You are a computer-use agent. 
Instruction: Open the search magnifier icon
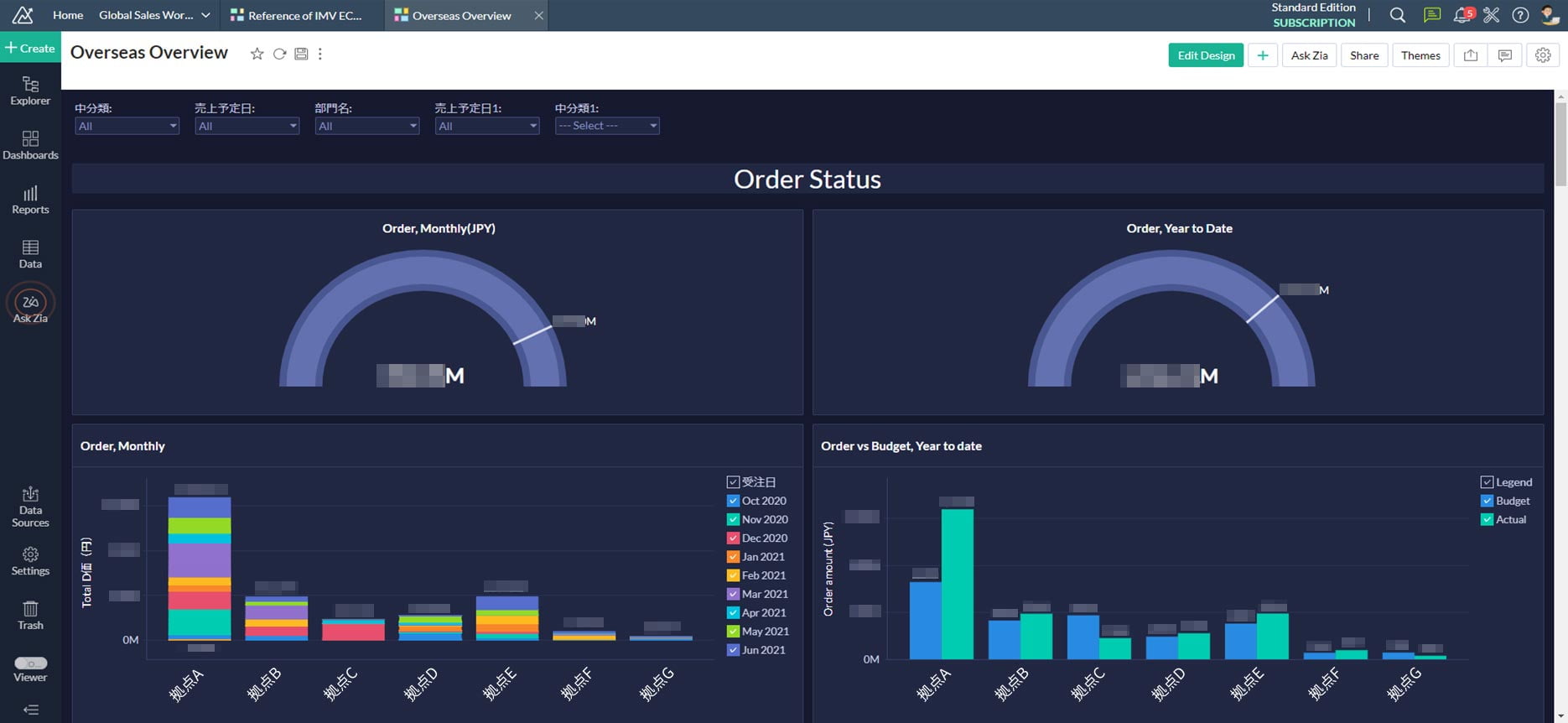1397,15
